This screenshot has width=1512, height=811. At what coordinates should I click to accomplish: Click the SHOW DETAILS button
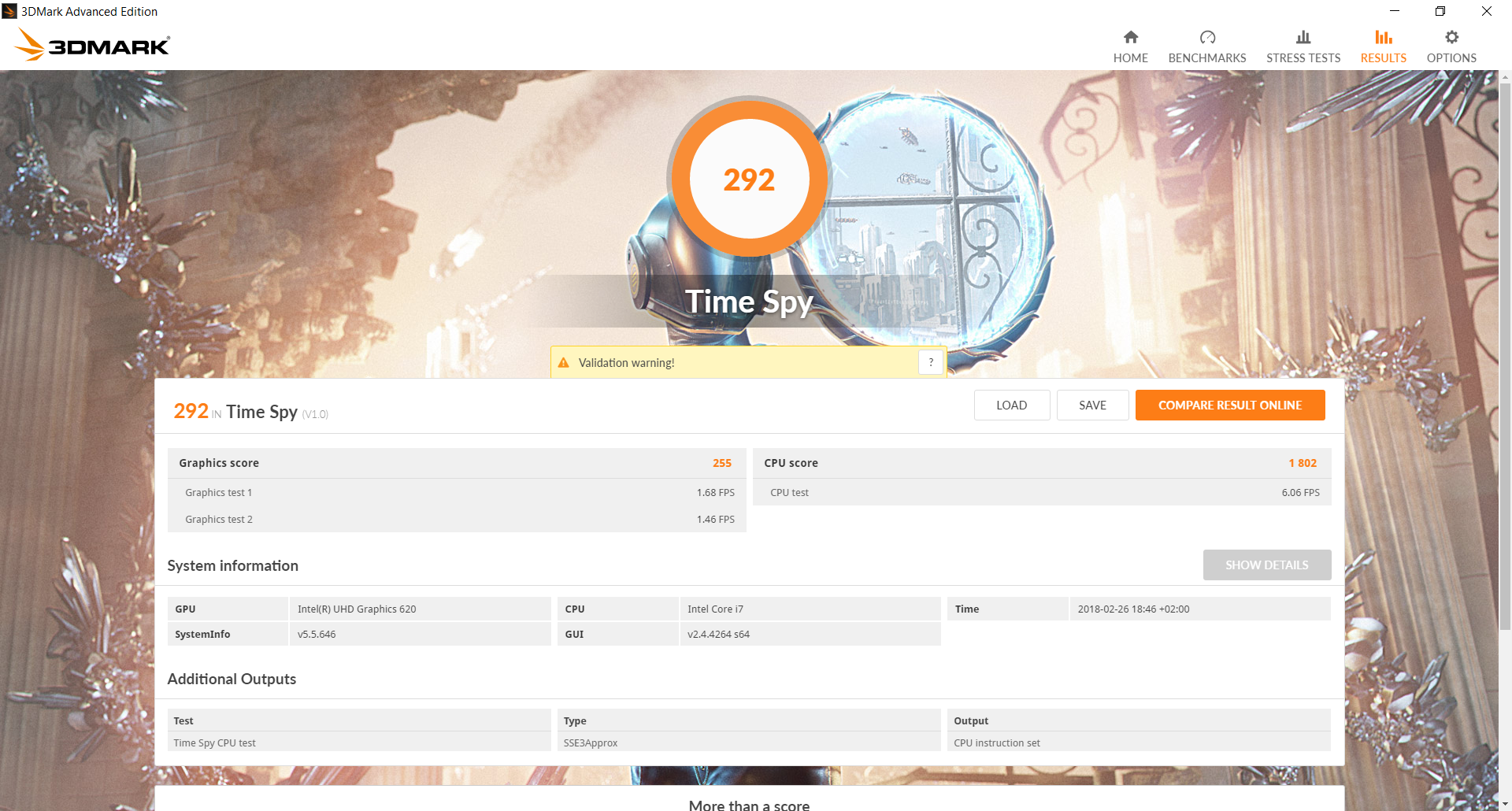tap(1267, 565)
